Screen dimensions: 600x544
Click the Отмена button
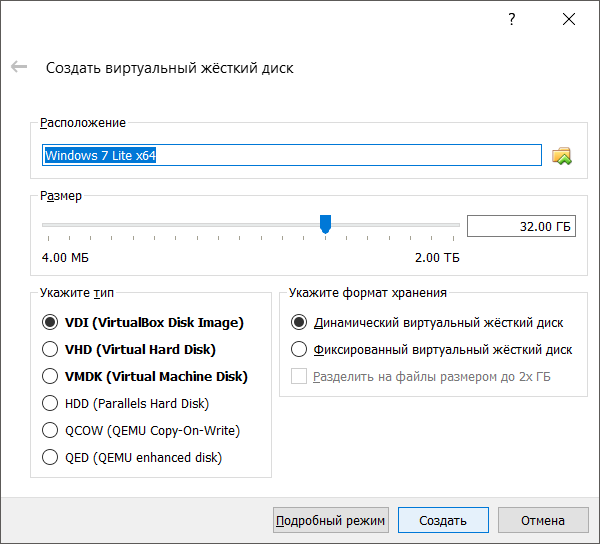[x=543, y=520]
